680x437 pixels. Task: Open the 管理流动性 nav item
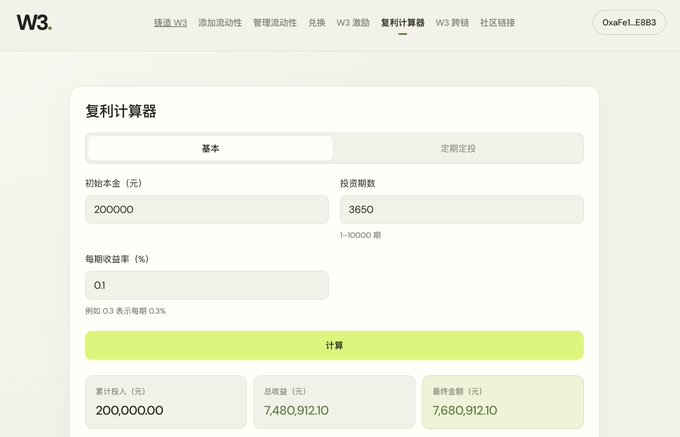[x=275, y=23]
